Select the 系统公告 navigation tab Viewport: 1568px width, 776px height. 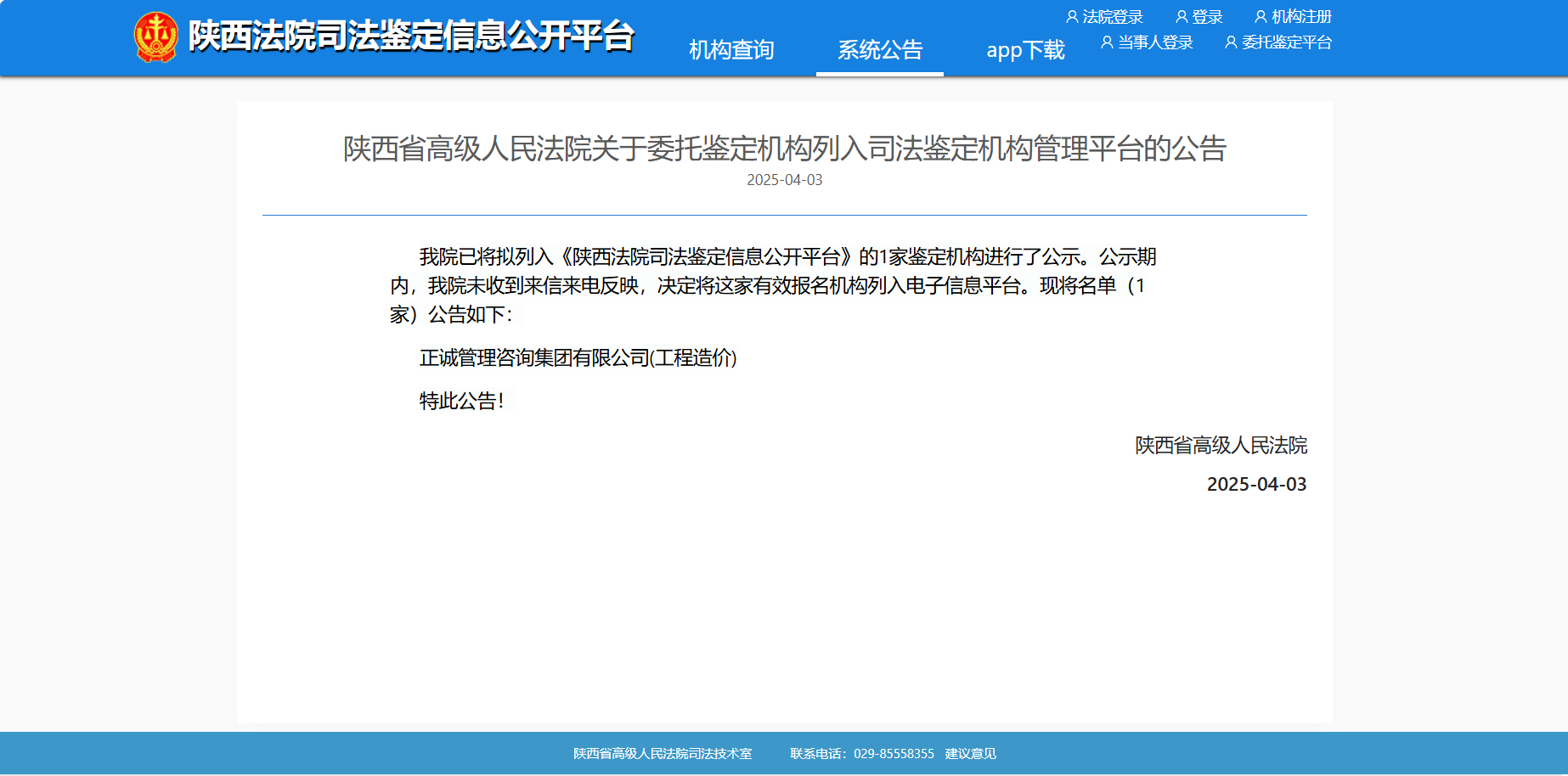pos(880,50)
